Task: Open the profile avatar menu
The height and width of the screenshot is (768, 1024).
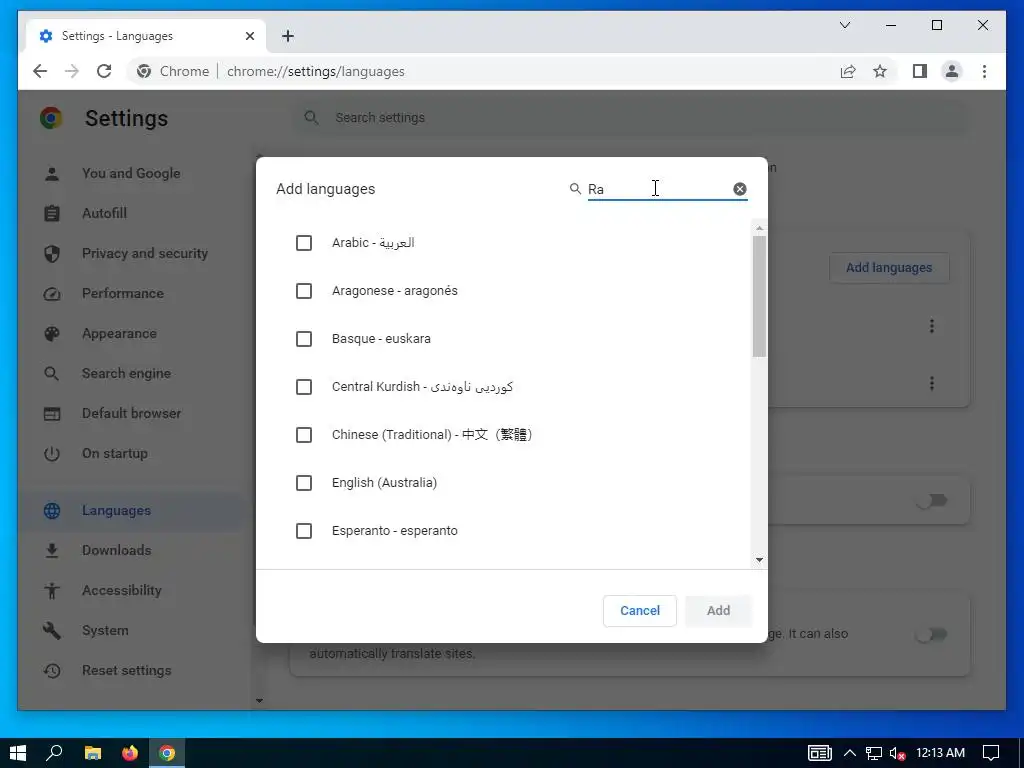Action: 952,71
